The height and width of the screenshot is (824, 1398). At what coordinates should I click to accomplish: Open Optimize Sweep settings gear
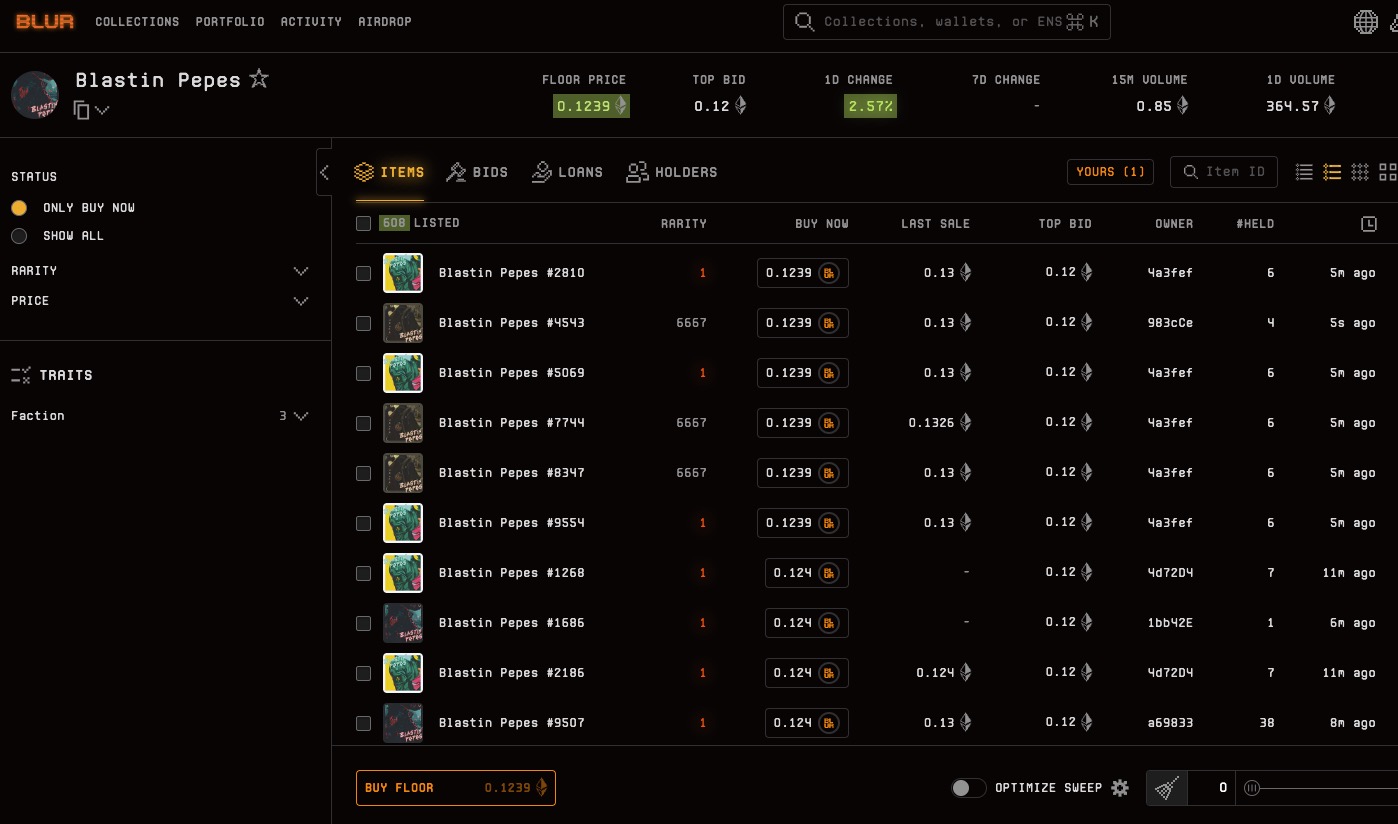1120,788
